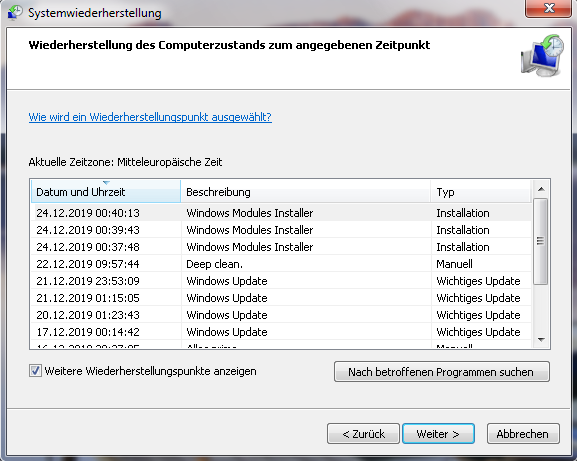The height and width of the screenshot is (461, 577).
Task: Close the Systemwiederherstellung window
Action: 548,8
